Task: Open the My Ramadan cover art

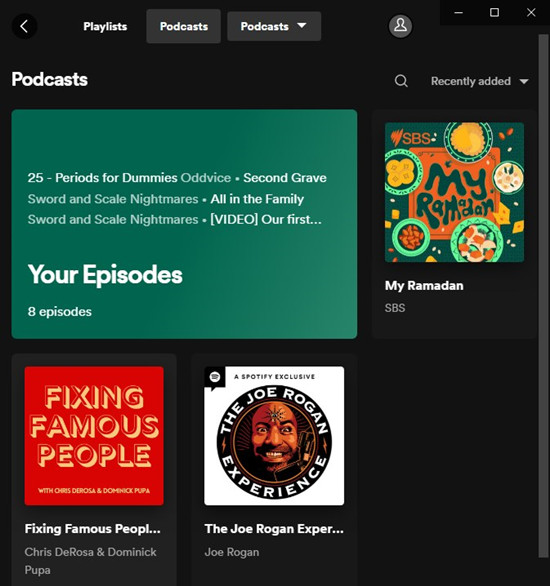Action: (454, 192)
